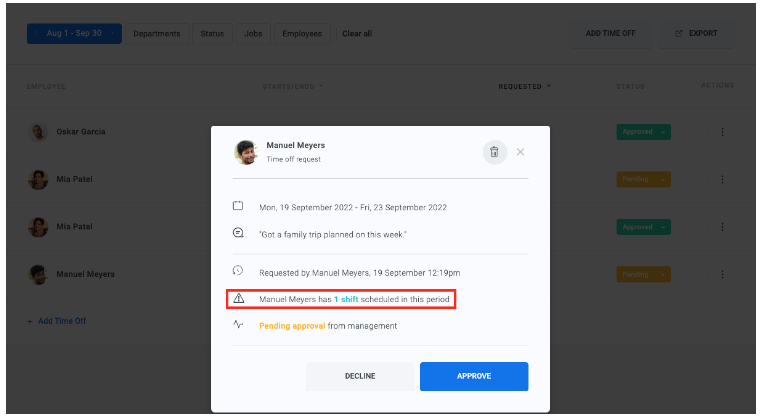Screen dimensions: 762x419
Task: Click the comment bubble icon
Action: coord(238,232)
